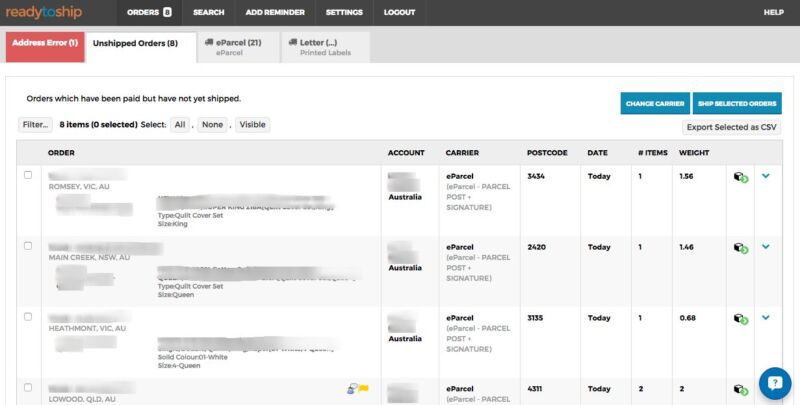Viewport: 800px width, 405px height.
Task: Click the truck icon on the Letter tab
Action: pyautogui.click(x=293, y=42)
